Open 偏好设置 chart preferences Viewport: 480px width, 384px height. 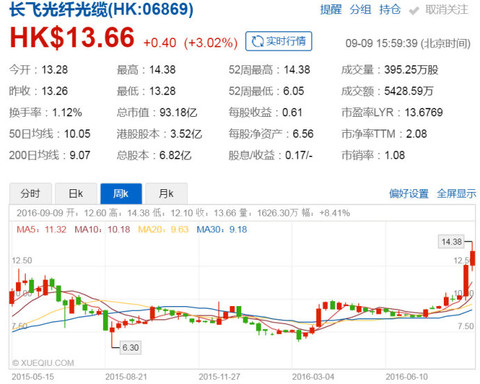click(409, 194)
